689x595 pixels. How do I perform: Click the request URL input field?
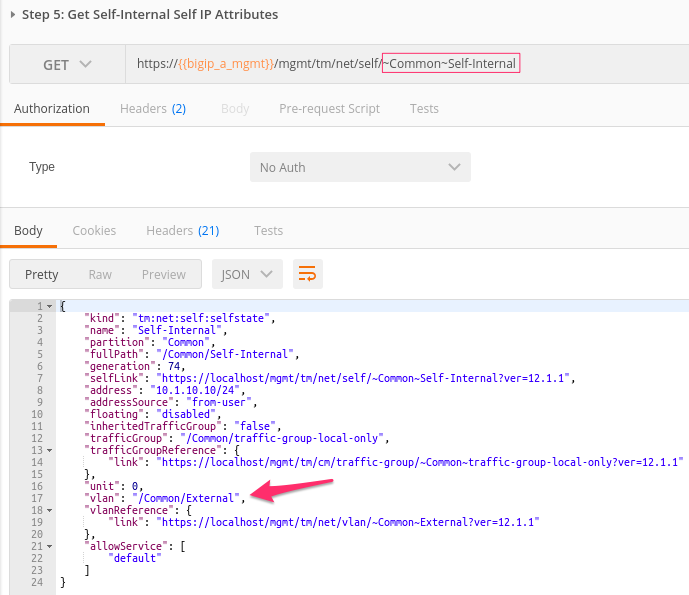point(407,64)
